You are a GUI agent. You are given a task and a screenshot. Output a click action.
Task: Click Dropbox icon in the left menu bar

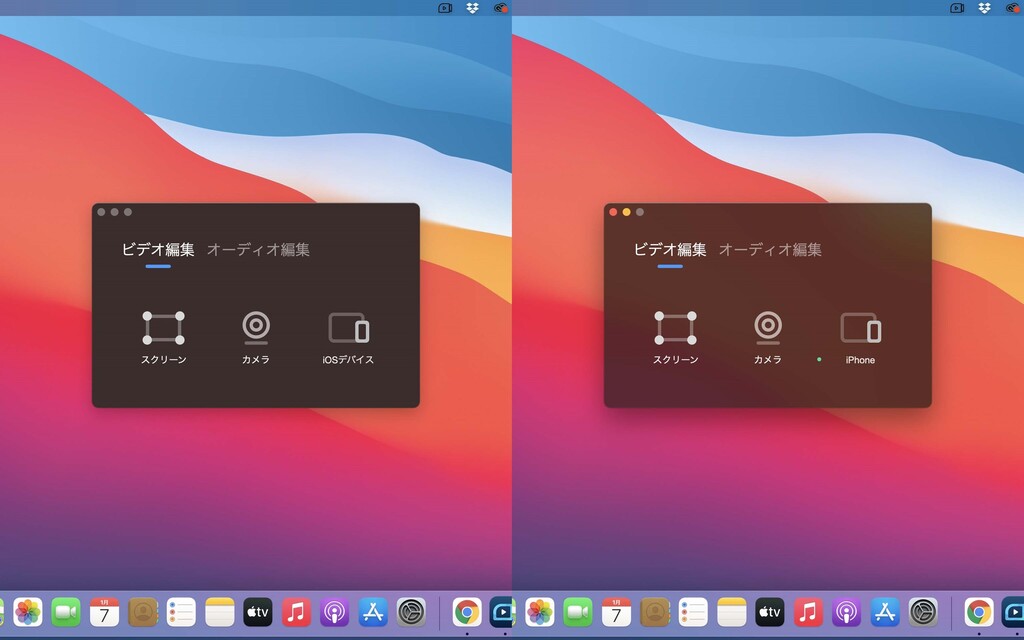[472, 8]
